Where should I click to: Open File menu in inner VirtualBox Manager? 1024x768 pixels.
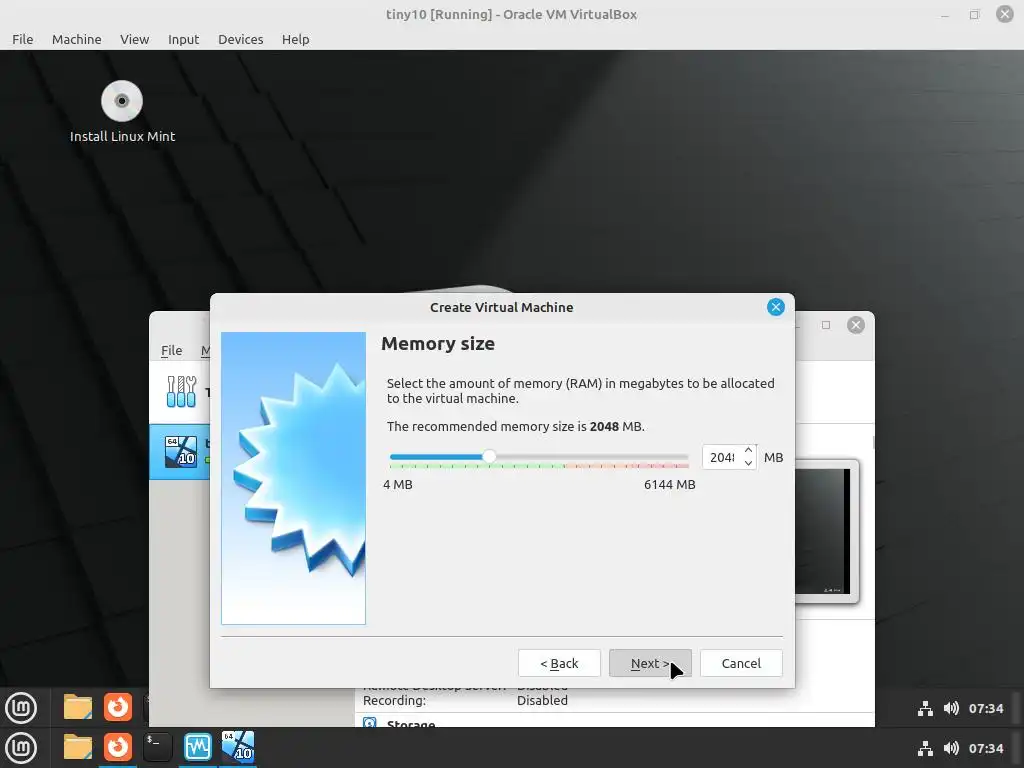tap(172, 350)
